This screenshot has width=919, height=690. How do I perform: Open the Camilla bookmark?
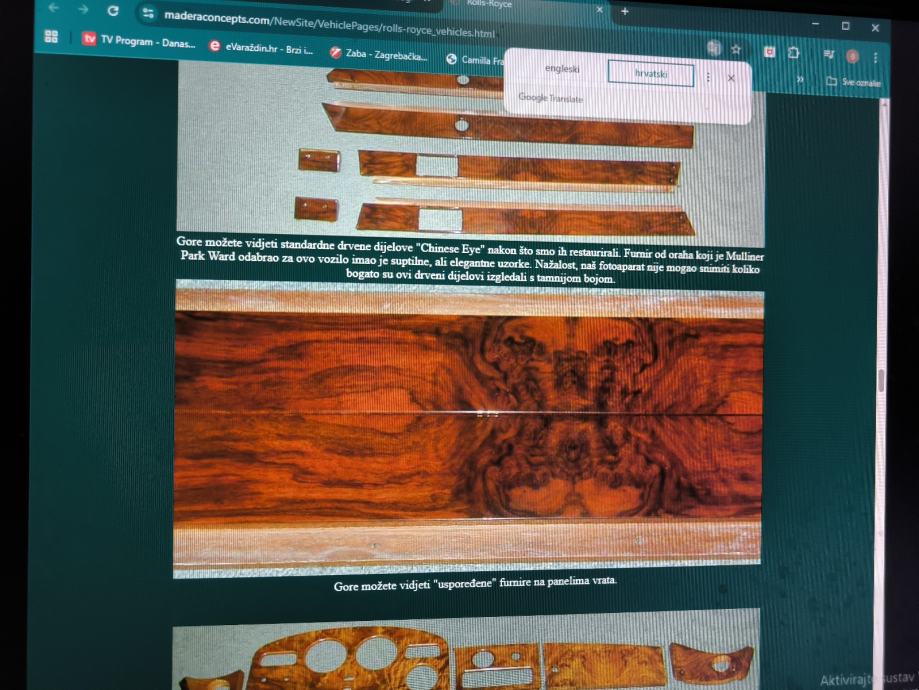[x=475, y=59]
